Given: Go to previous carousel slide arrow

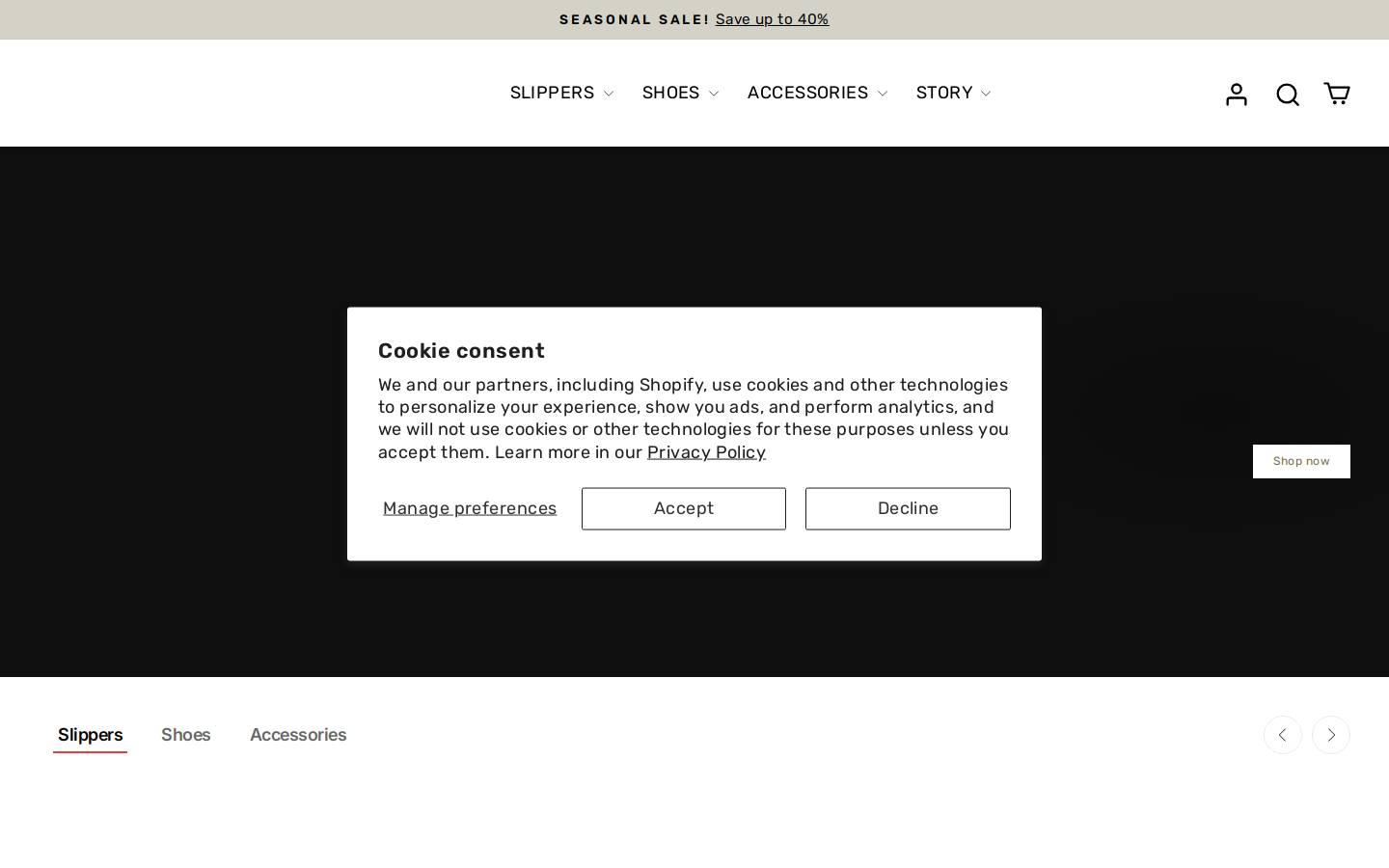Looking at the screenshot, I should [x=1282, y=735].
